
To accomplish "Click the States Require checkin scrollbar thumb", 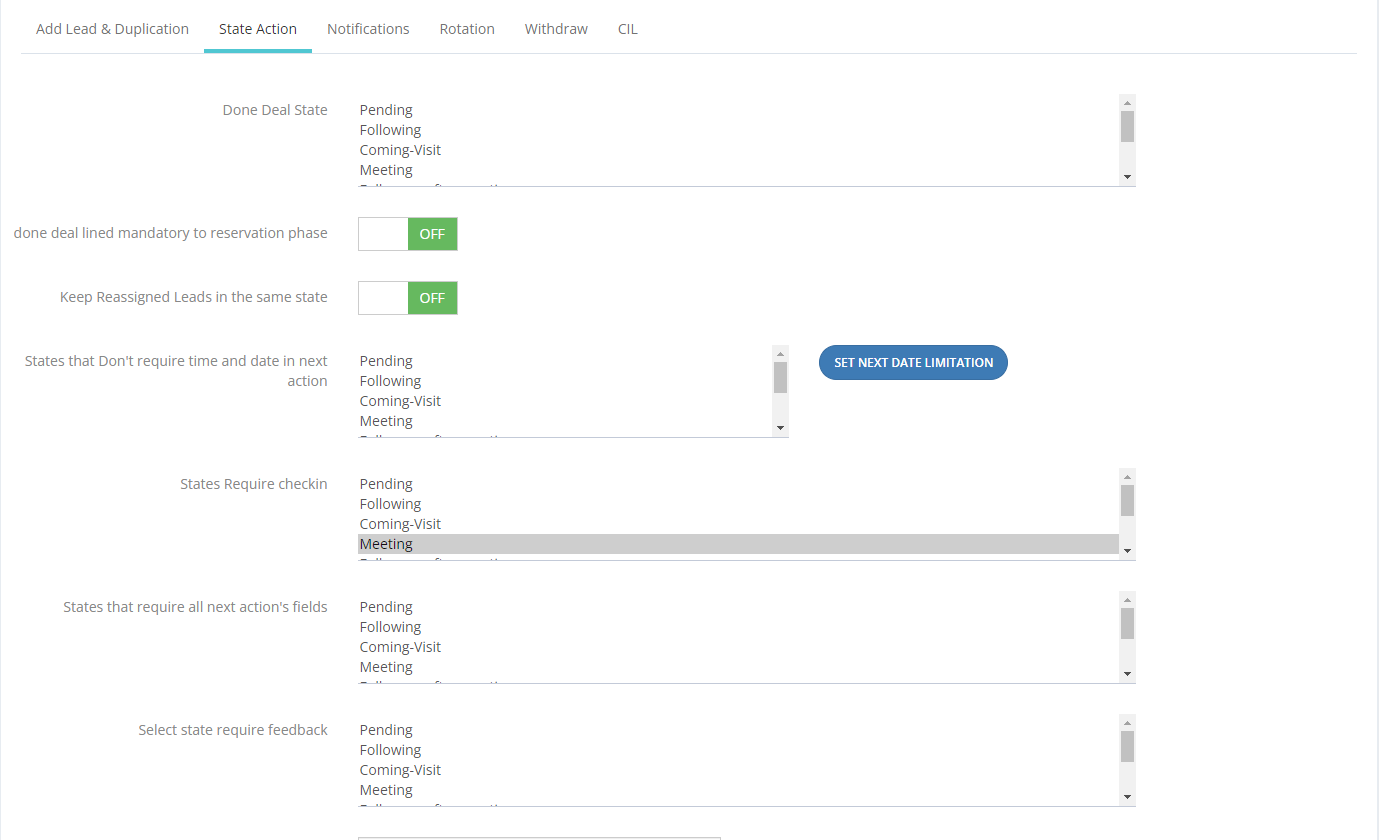I will click(1127, 501).
